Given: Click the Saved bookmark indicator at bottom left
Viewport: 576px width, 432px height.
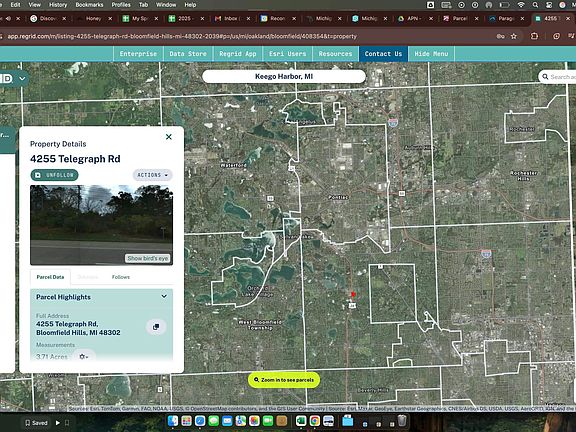Looking at the screenshot, I should (36, 423).
